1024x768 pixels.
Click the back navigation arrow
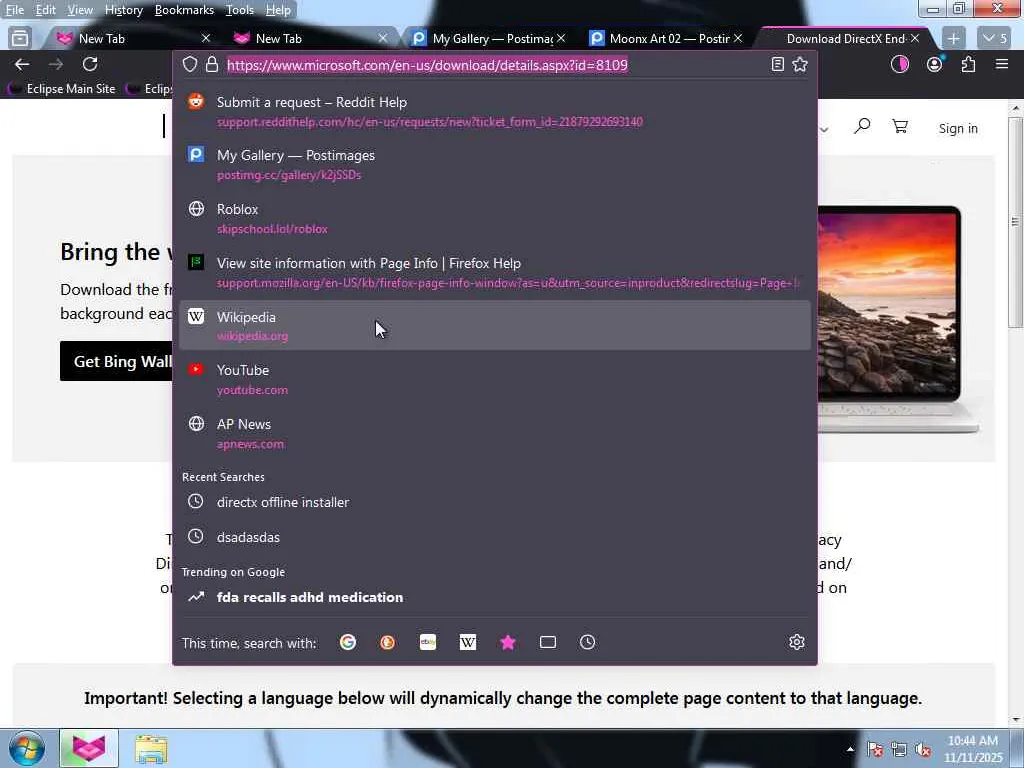tap(22, 64)
